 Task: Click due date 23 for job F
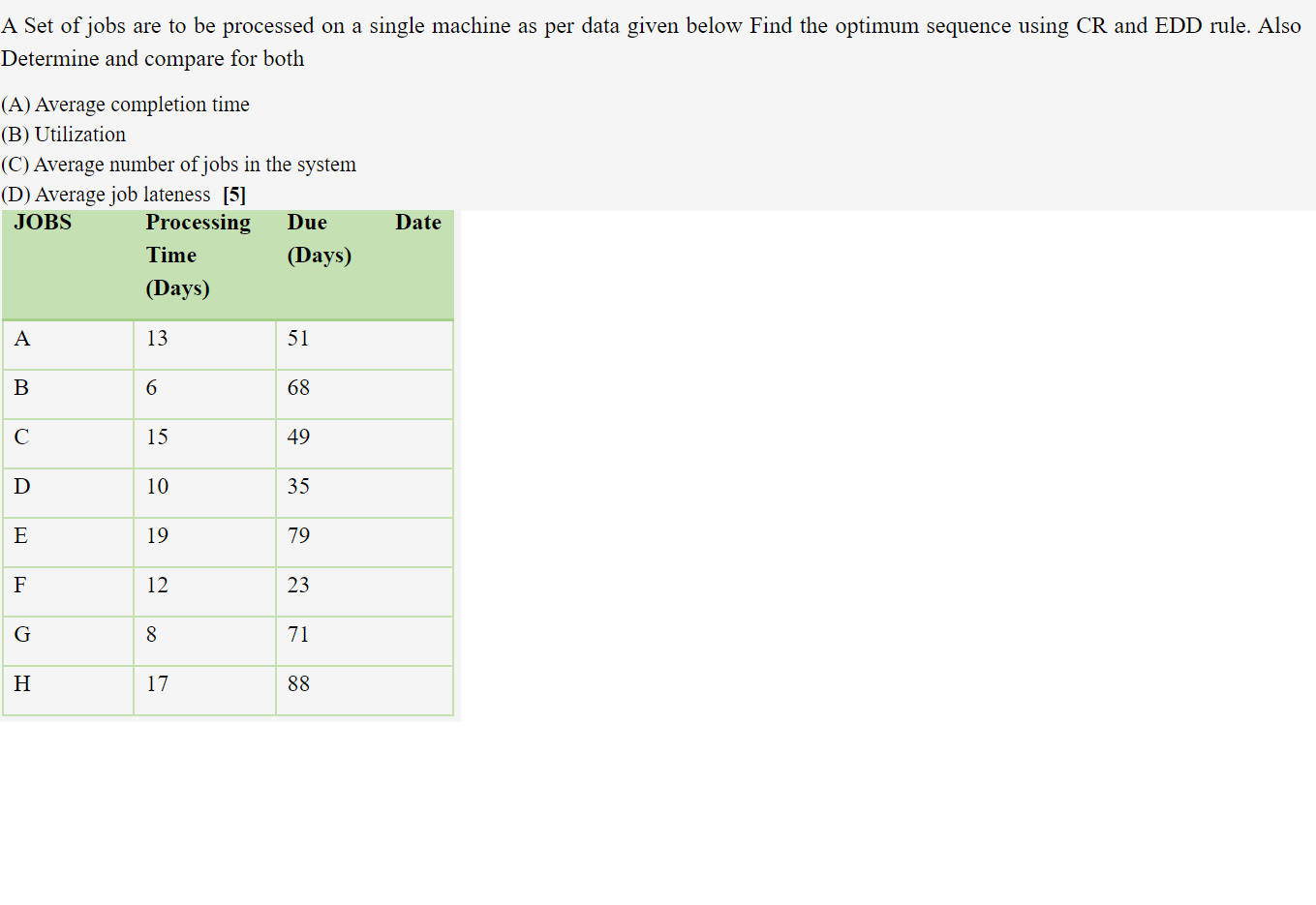tap(298, 586)
